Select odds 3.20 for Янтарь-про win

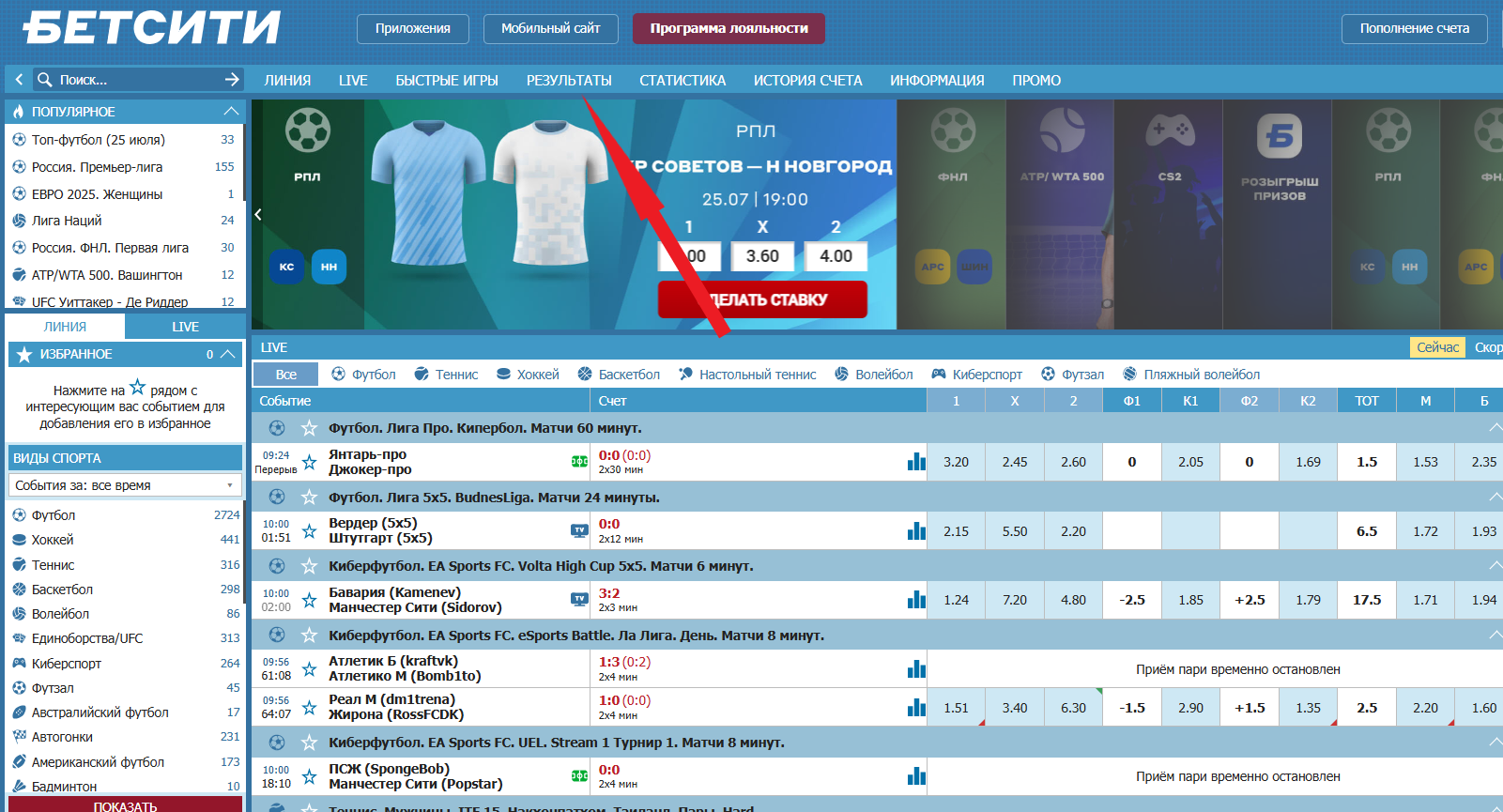(x=956, y=462)
